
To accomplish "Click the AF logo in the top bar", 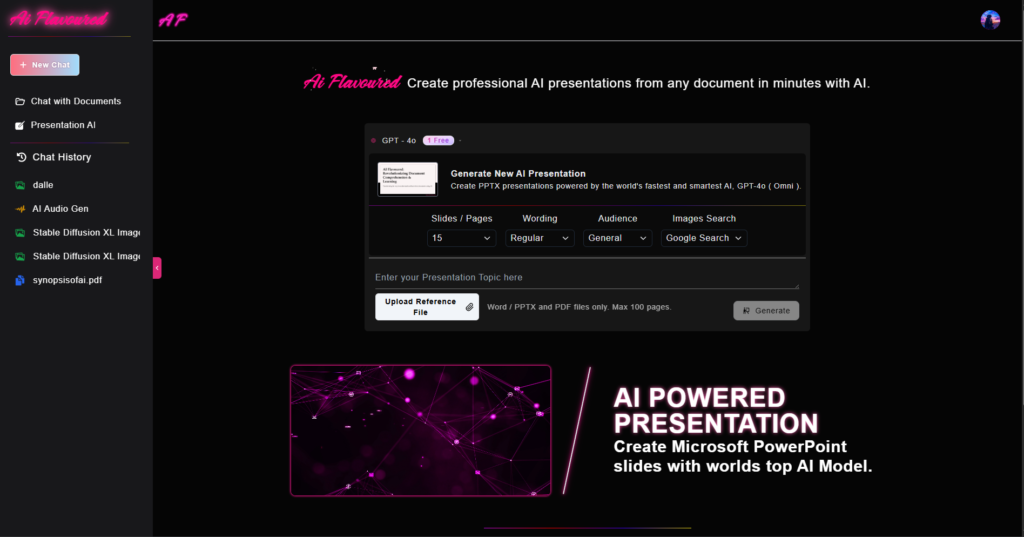I will [172, 20].
